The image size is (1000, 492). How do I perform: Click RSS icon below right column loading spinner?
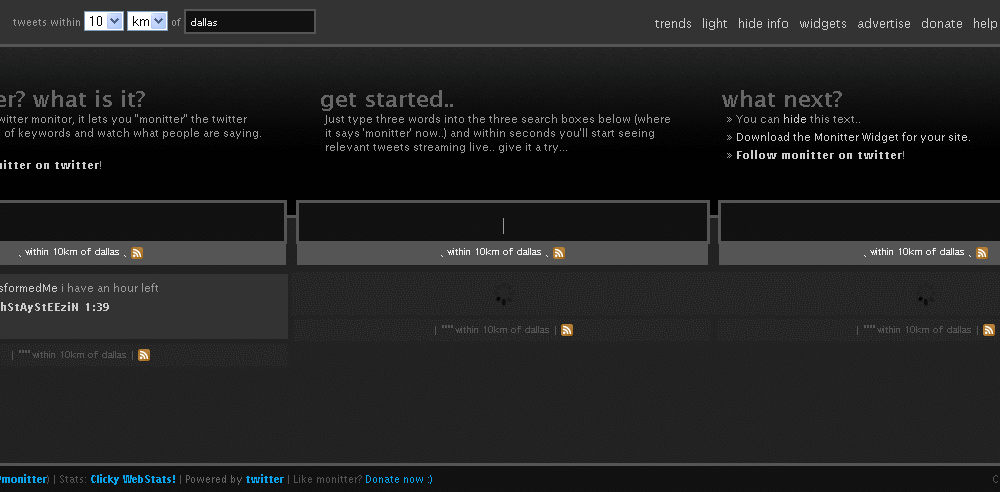coord(989,330)
